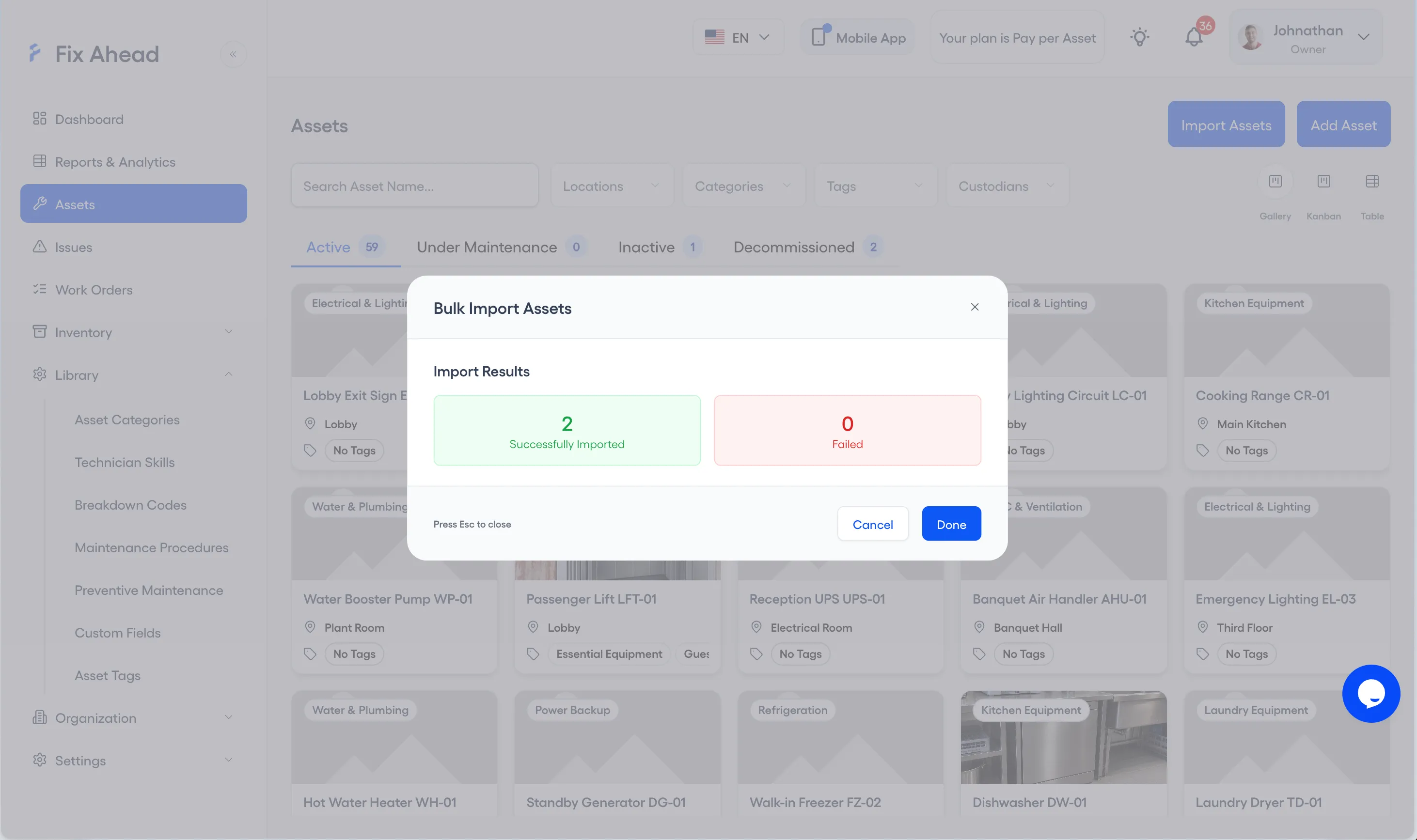Image resolution: width=1417 pixels, height=840 pixels.
Task: Click Cancel in the import dialog
Action: (872, 524)
